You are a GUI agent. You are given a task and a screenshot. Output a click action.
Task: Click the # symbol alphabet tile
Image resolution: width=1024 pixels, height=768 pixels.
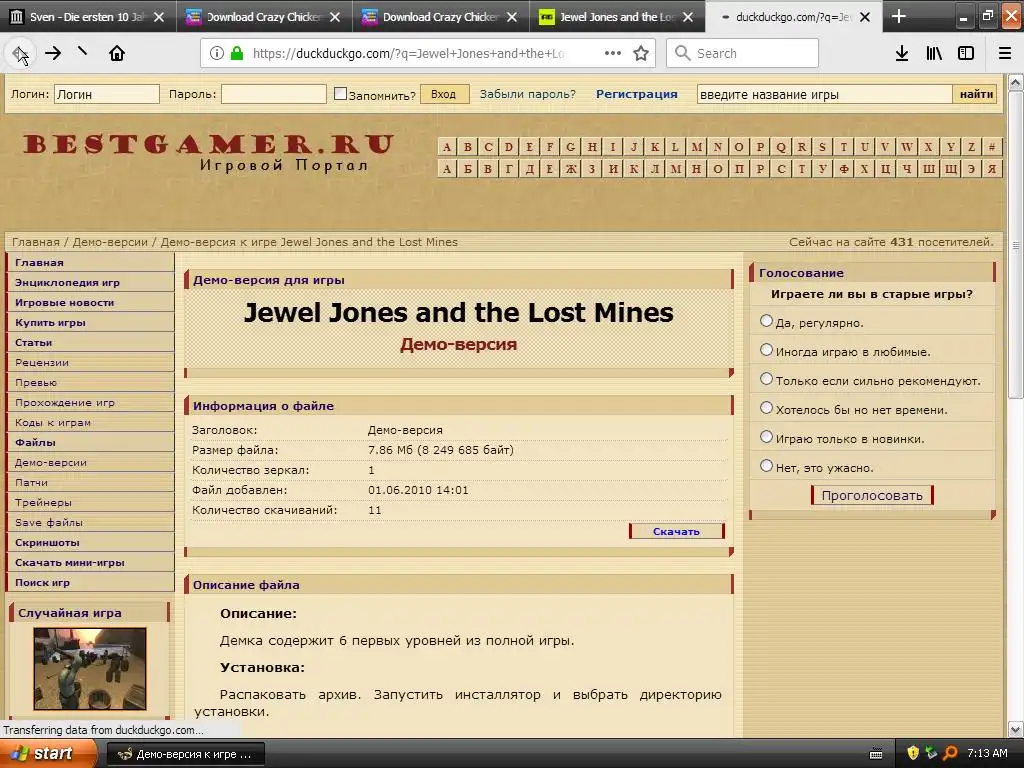(992, 147)
